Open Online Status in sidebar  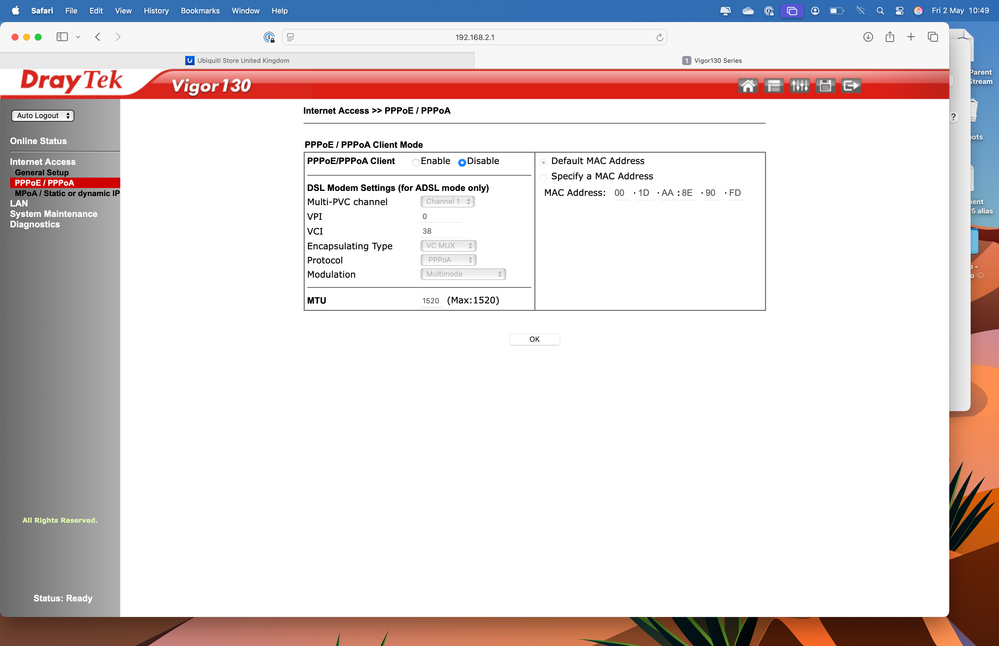(38, 141)
